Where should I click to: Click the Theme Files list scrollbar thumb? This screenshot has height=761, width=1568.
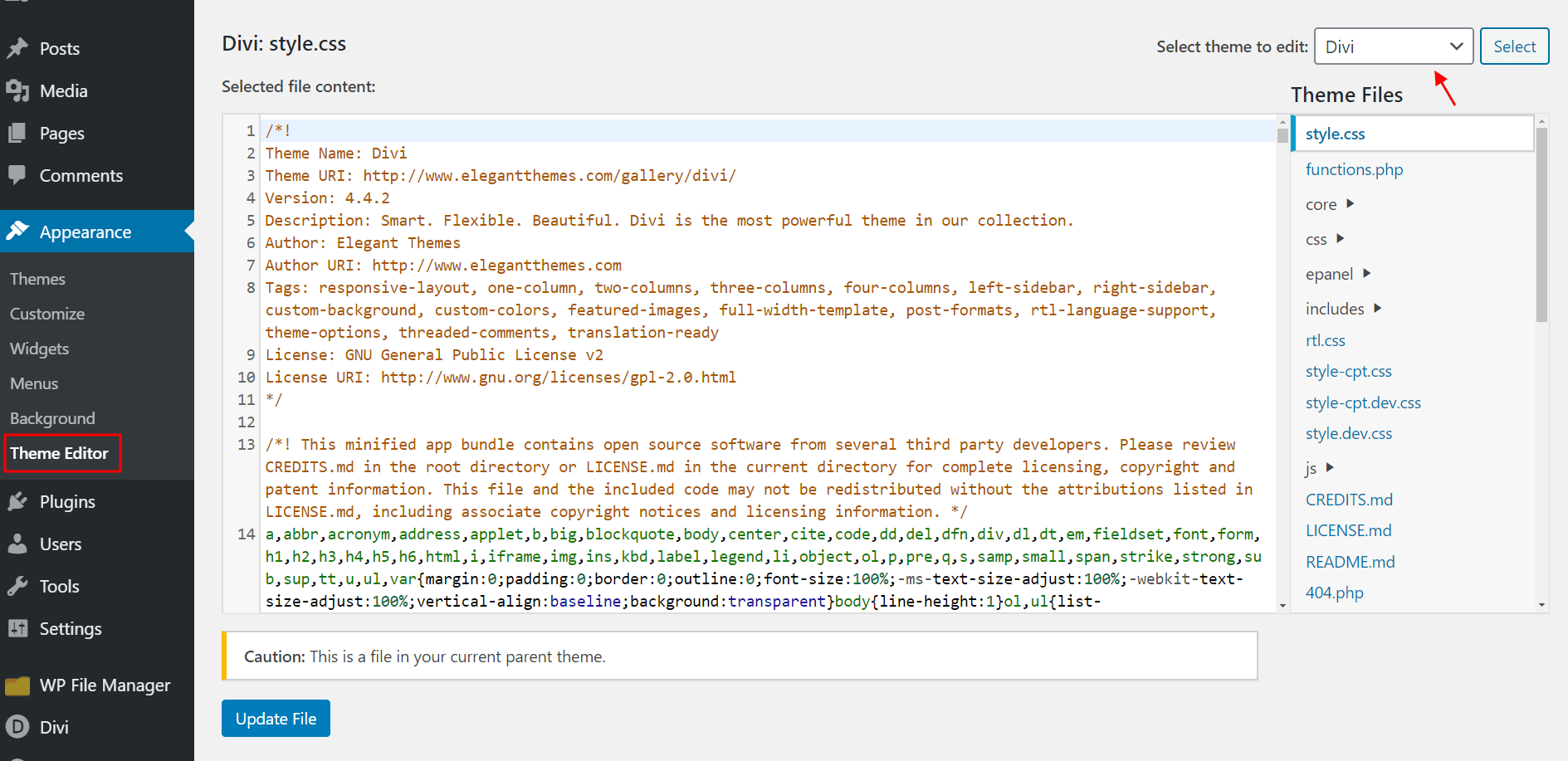[x=1541, y=224]
